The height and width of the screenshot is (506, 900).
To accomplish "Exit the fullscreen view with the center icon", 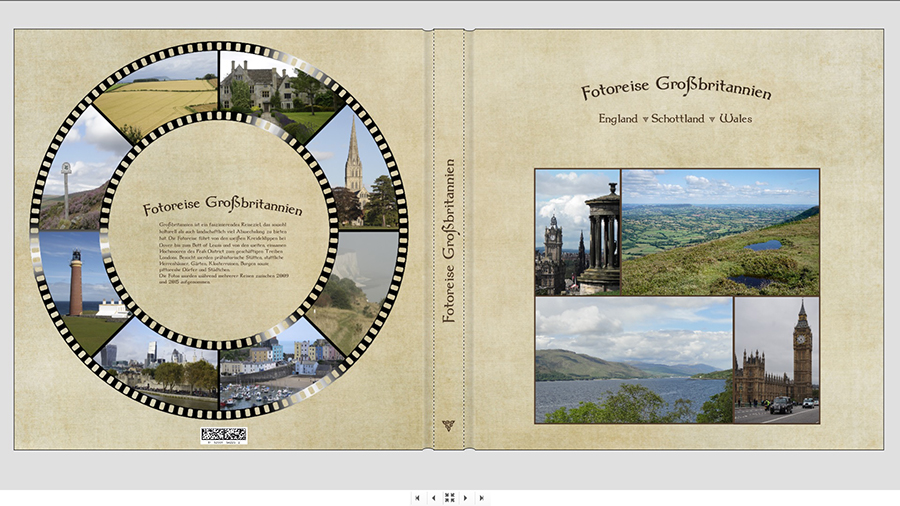I will click(449, 498).
